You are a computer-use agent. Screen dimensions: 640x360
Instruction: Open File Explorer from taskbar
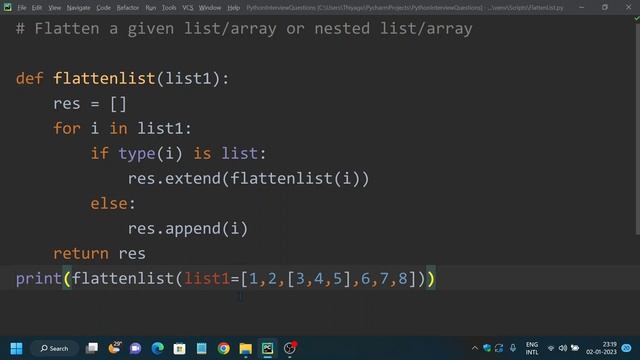(245, 348)
